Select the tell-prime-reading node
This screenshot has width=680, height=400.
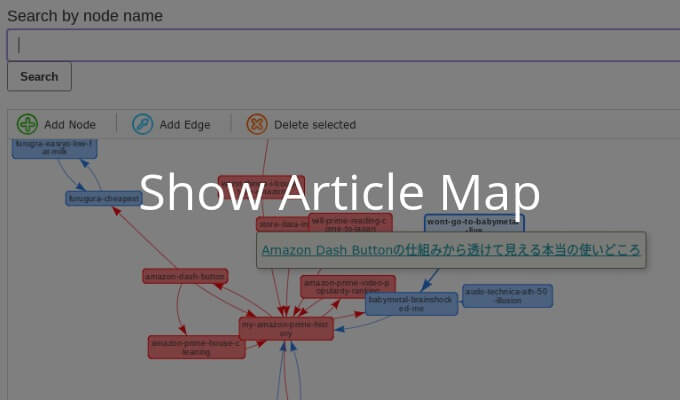350,222
